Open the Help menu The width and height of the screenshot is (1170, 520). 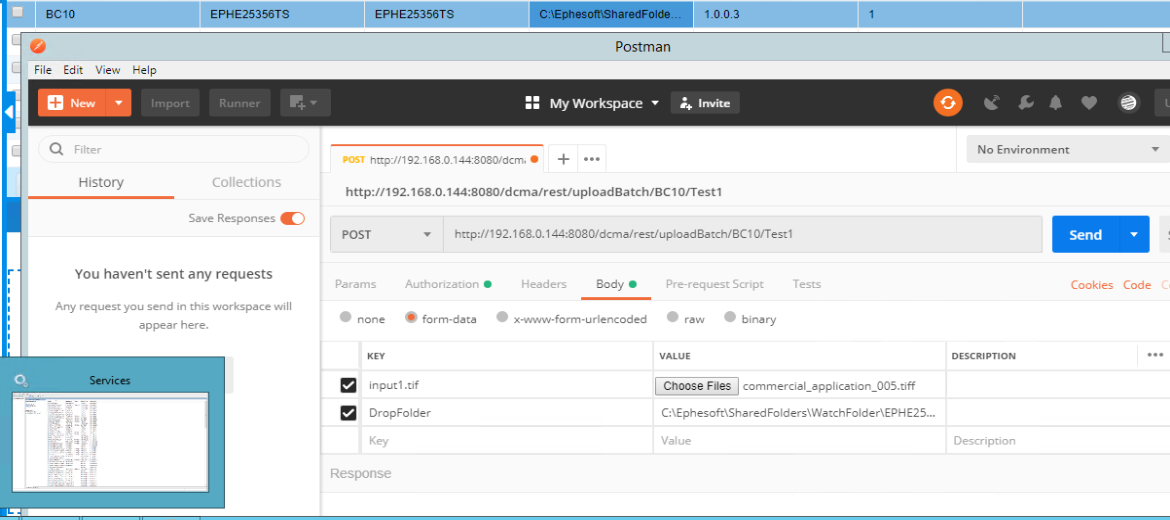pyautogui.click(x=144, y=69)
